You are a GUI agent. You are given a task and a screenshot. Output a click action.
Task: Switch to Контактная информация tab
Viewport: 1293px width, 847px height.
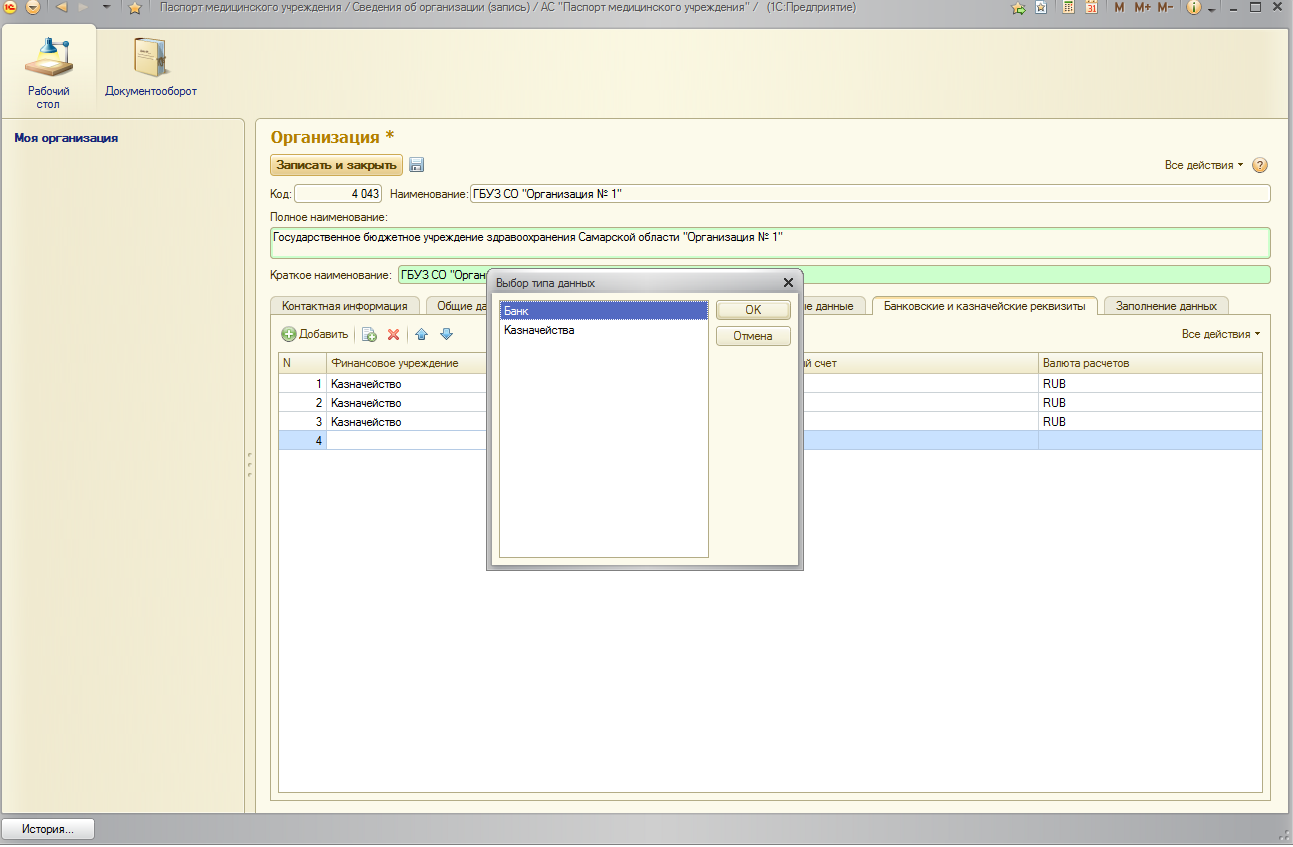344,306
